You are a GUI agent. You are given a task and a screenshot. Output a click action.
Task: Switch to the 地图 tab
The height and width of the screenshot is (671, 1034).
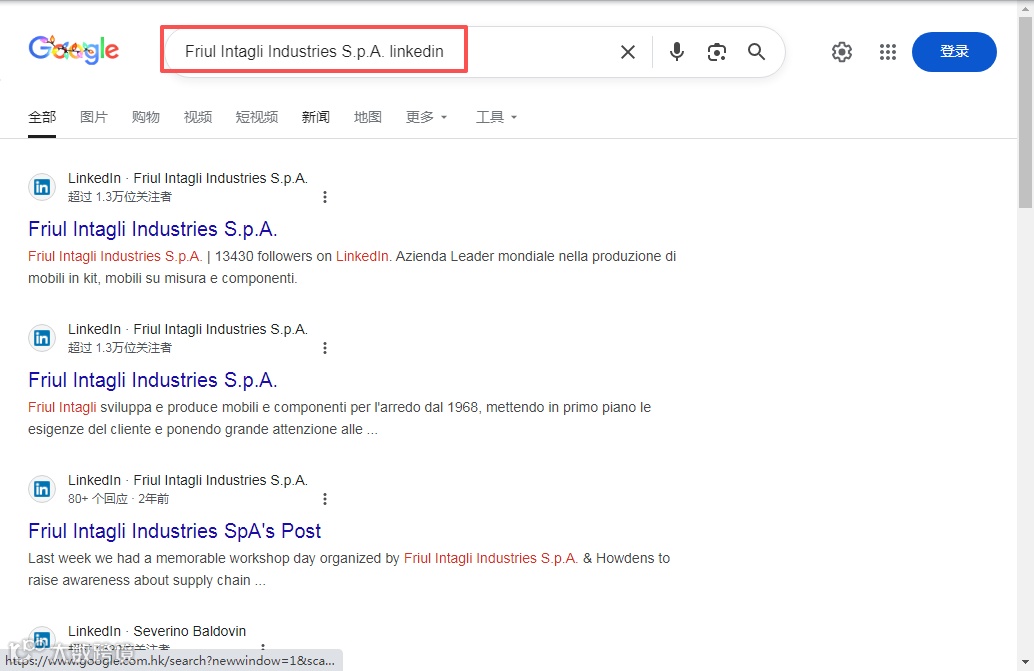click(x=367, y=117)
